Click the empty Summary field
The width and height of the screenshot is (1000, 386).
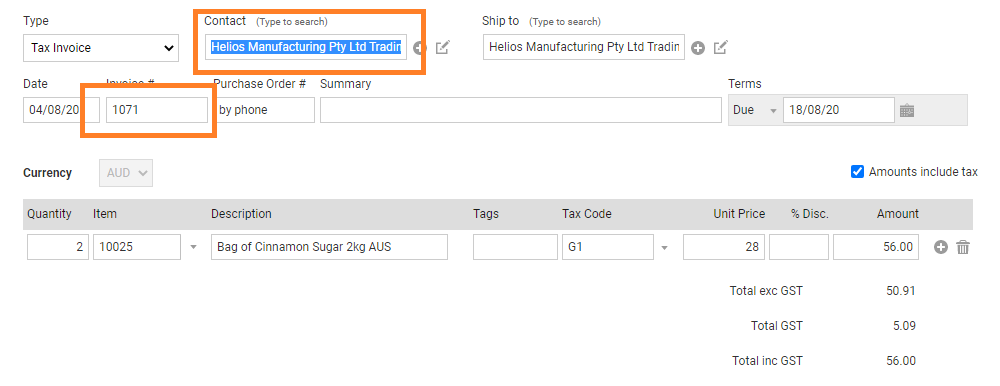tap(520, 110)
